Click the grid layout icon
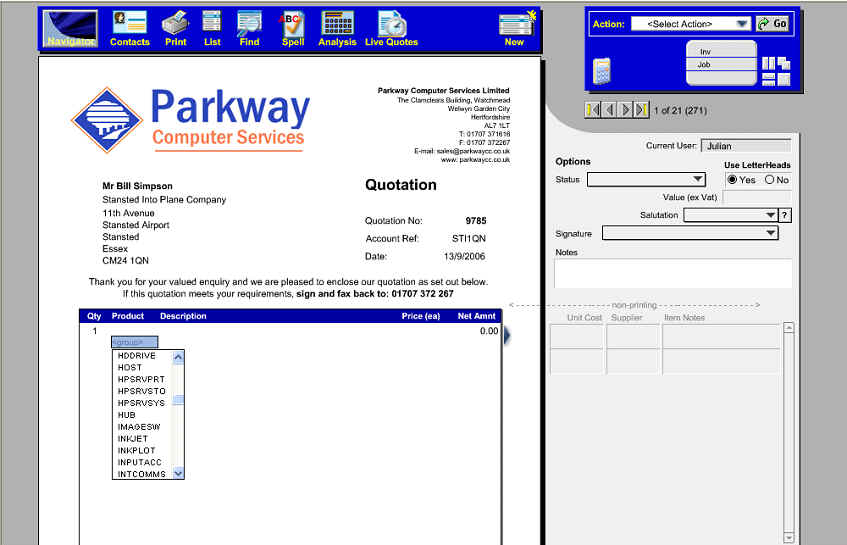 (x=784, y=79)
